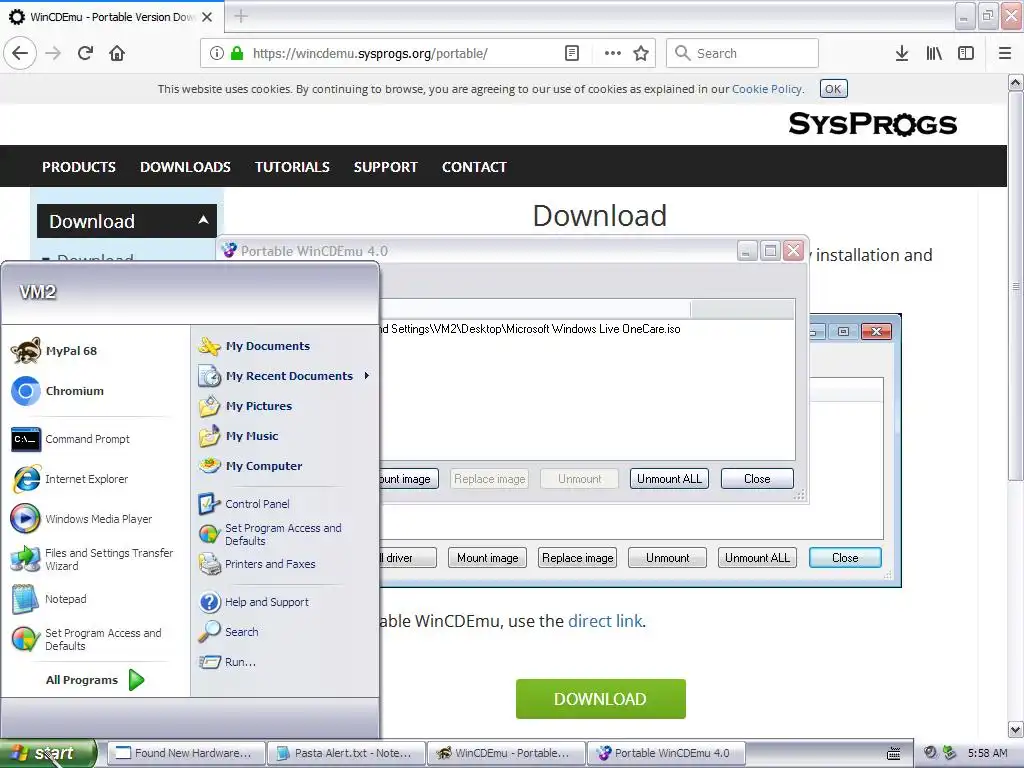Viewport: 1024px width, 768px height.
Task: Switch to Pasta Alert.txt Notepad taskbar item
Action: (346, 753)
